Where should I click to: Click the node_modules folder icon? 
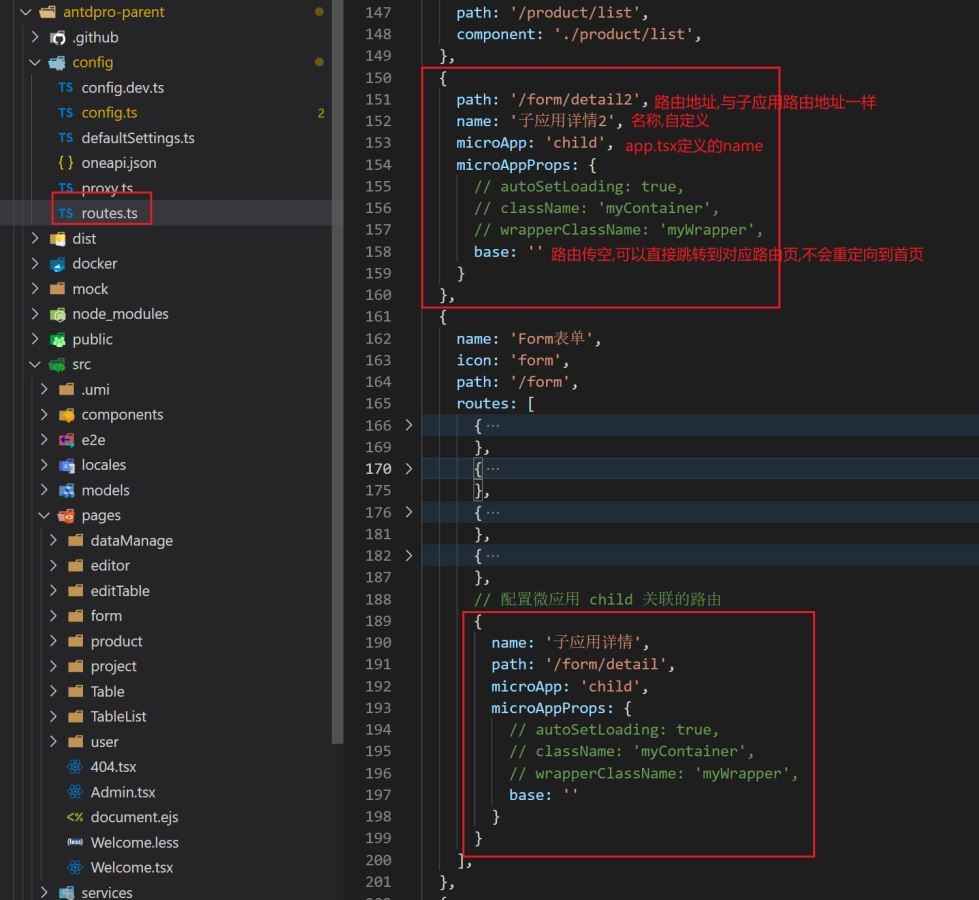pos(57,314)
